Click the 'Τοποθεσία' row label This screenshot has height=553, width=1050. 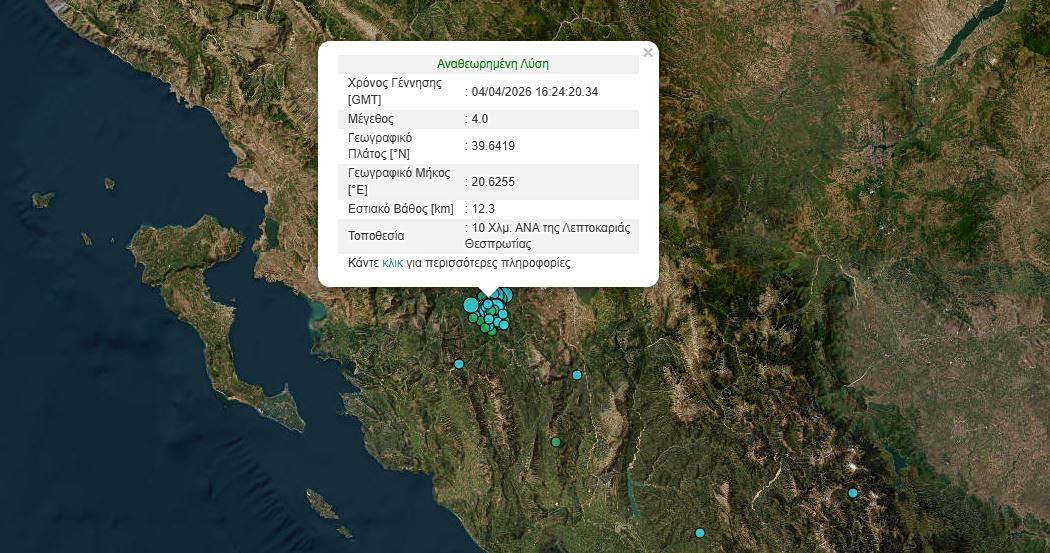[x=377, y=236]
